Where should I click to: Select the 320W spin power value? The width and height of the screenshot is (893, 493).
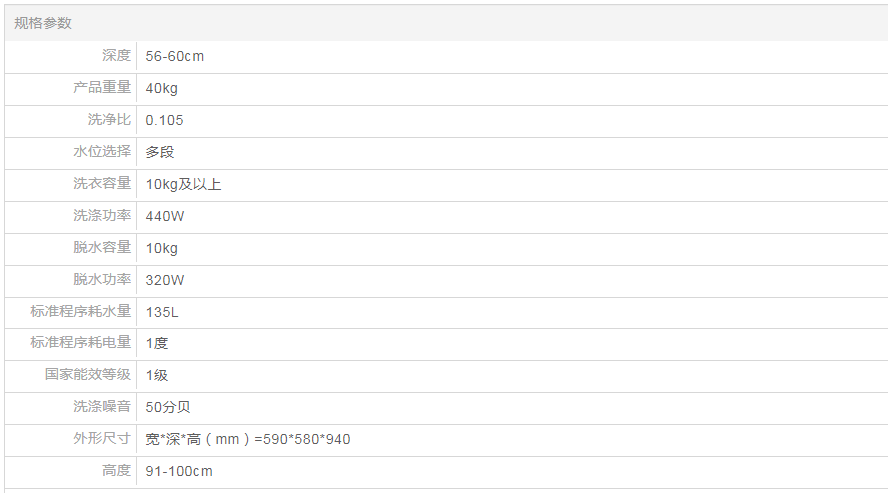165,280
